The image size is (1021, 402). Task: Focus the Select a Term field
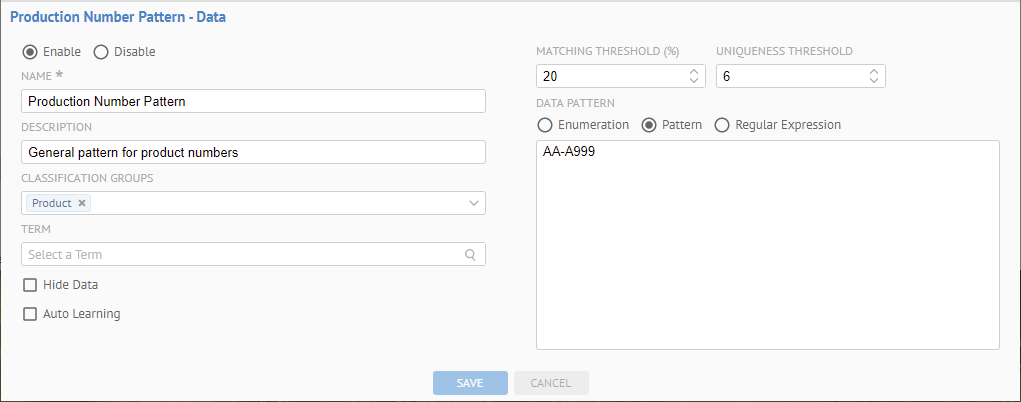click(240, 254)
